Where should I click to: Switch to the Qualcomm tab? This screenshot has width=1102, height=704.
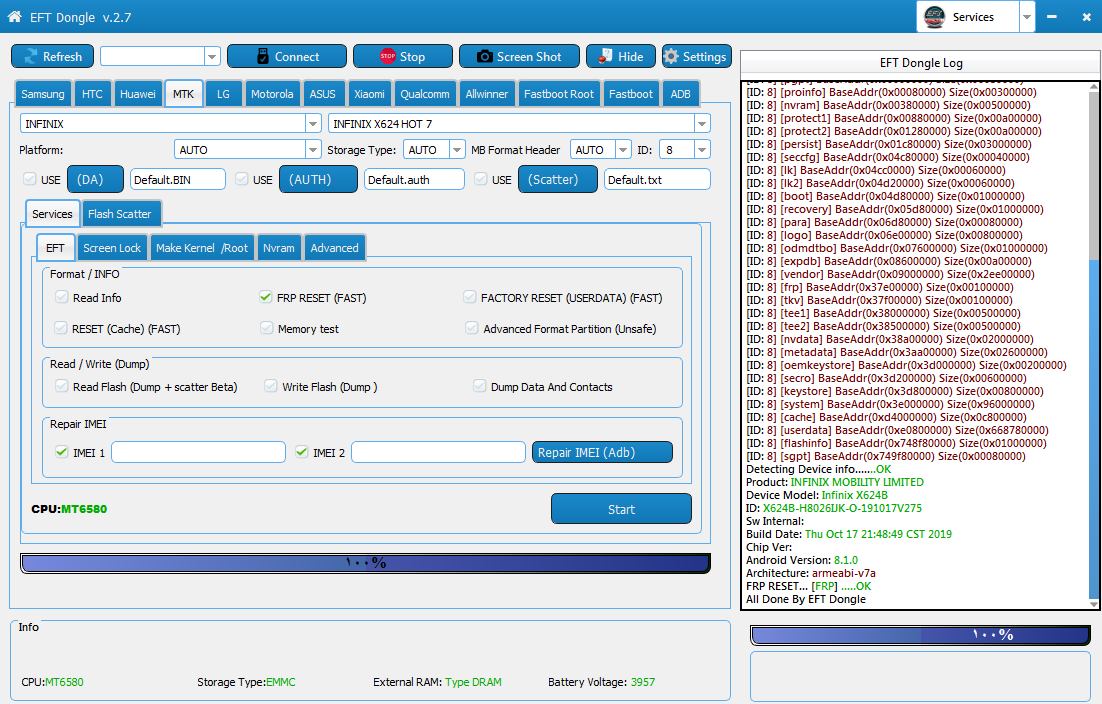pyautogui.click(x=424, y=94)
